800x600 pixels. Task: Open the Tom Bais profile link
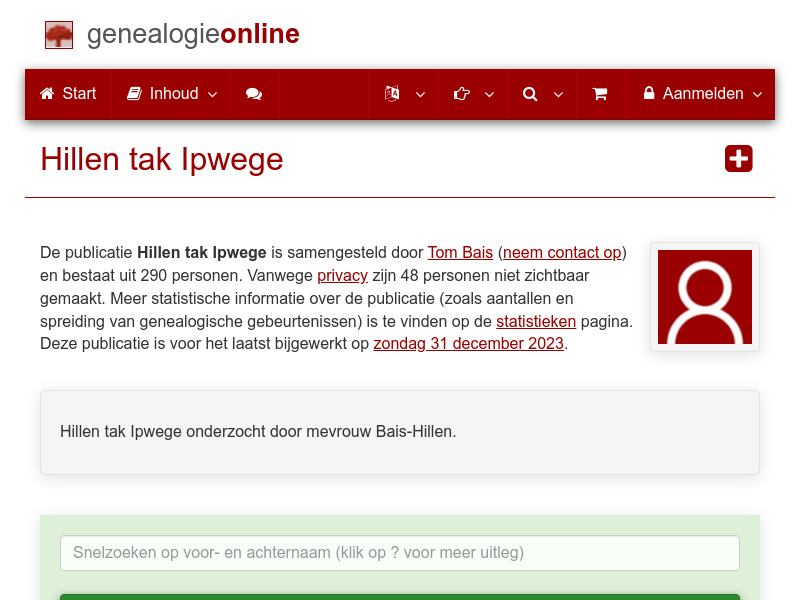click(460, 252)
